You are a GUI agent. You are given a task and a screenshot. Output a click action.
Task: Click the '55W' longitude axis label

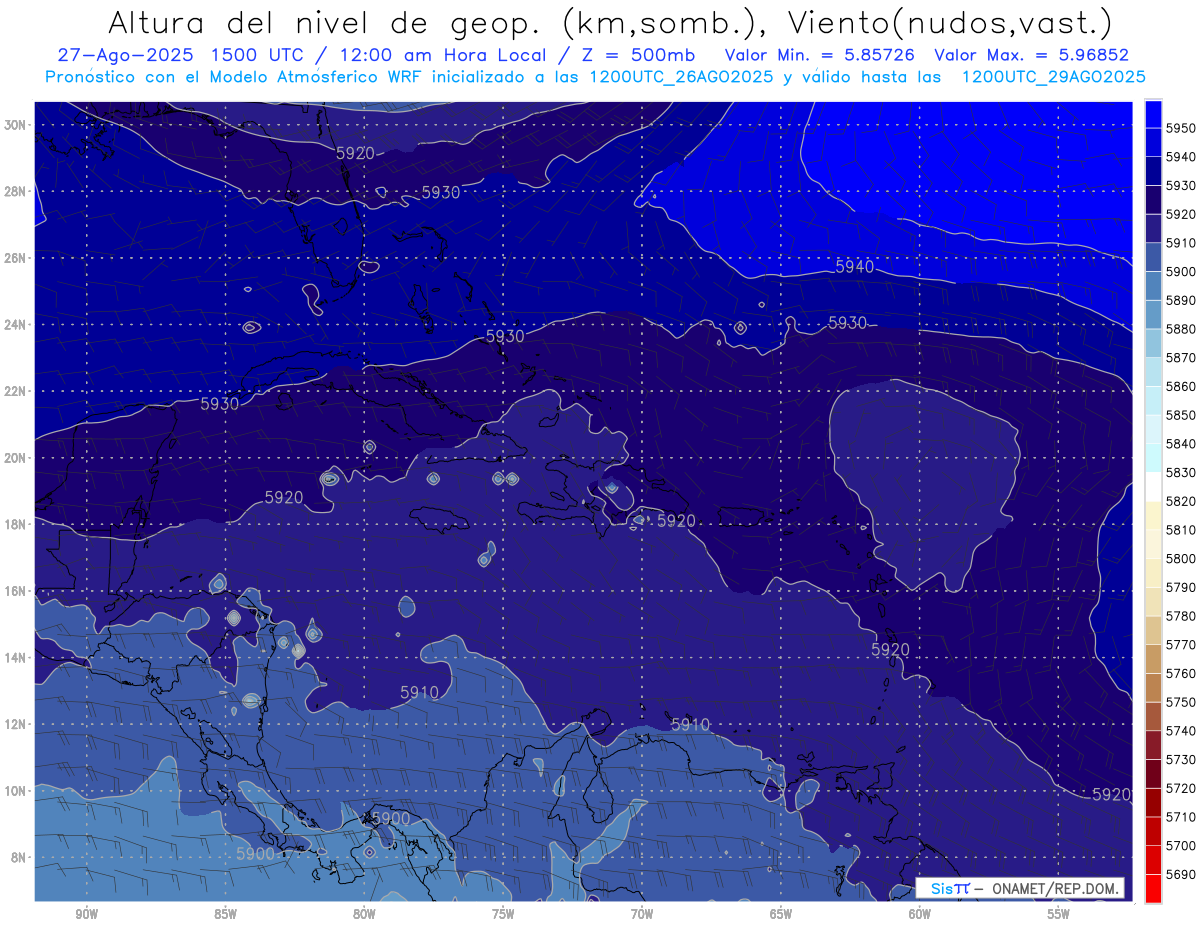(x=1059, y=914)
